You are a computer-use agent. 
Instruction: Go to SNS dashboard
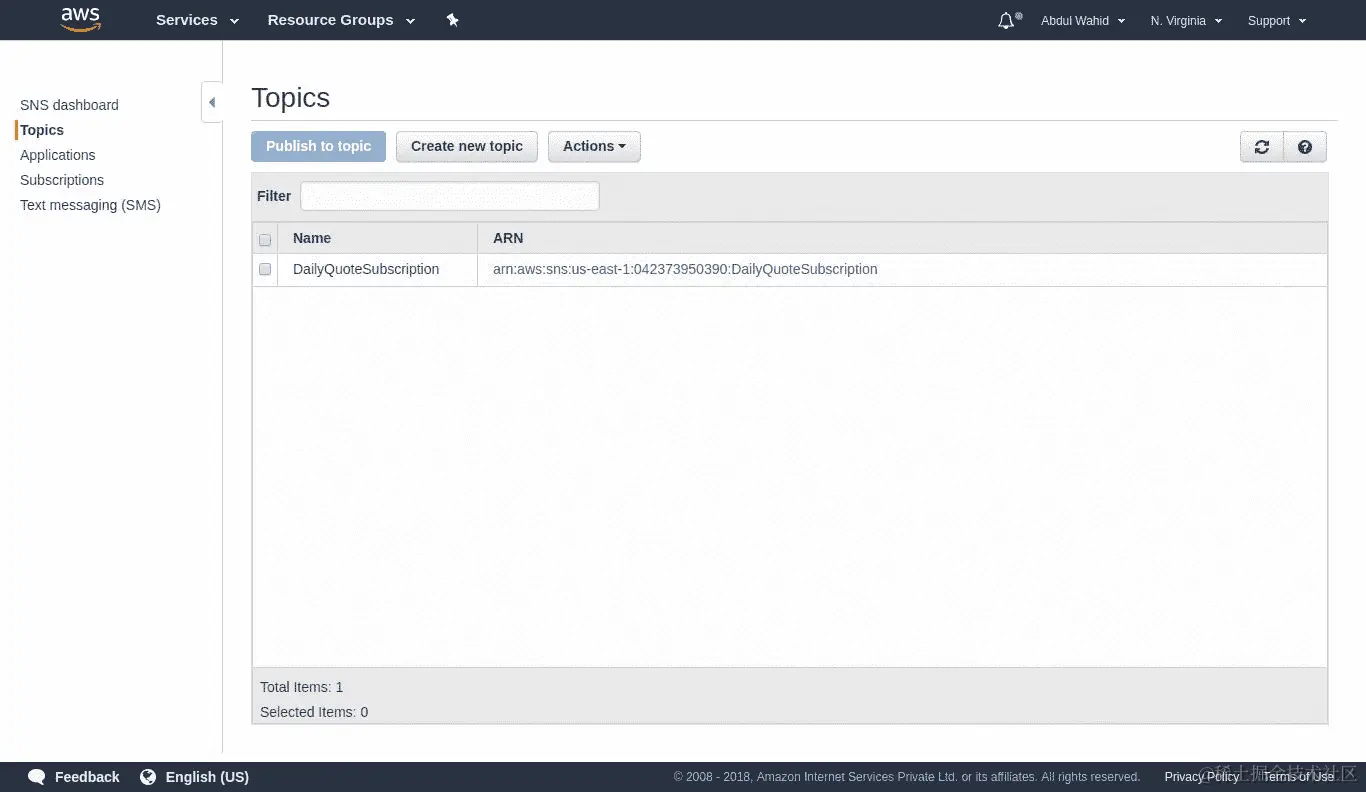(x=69, y=105)
